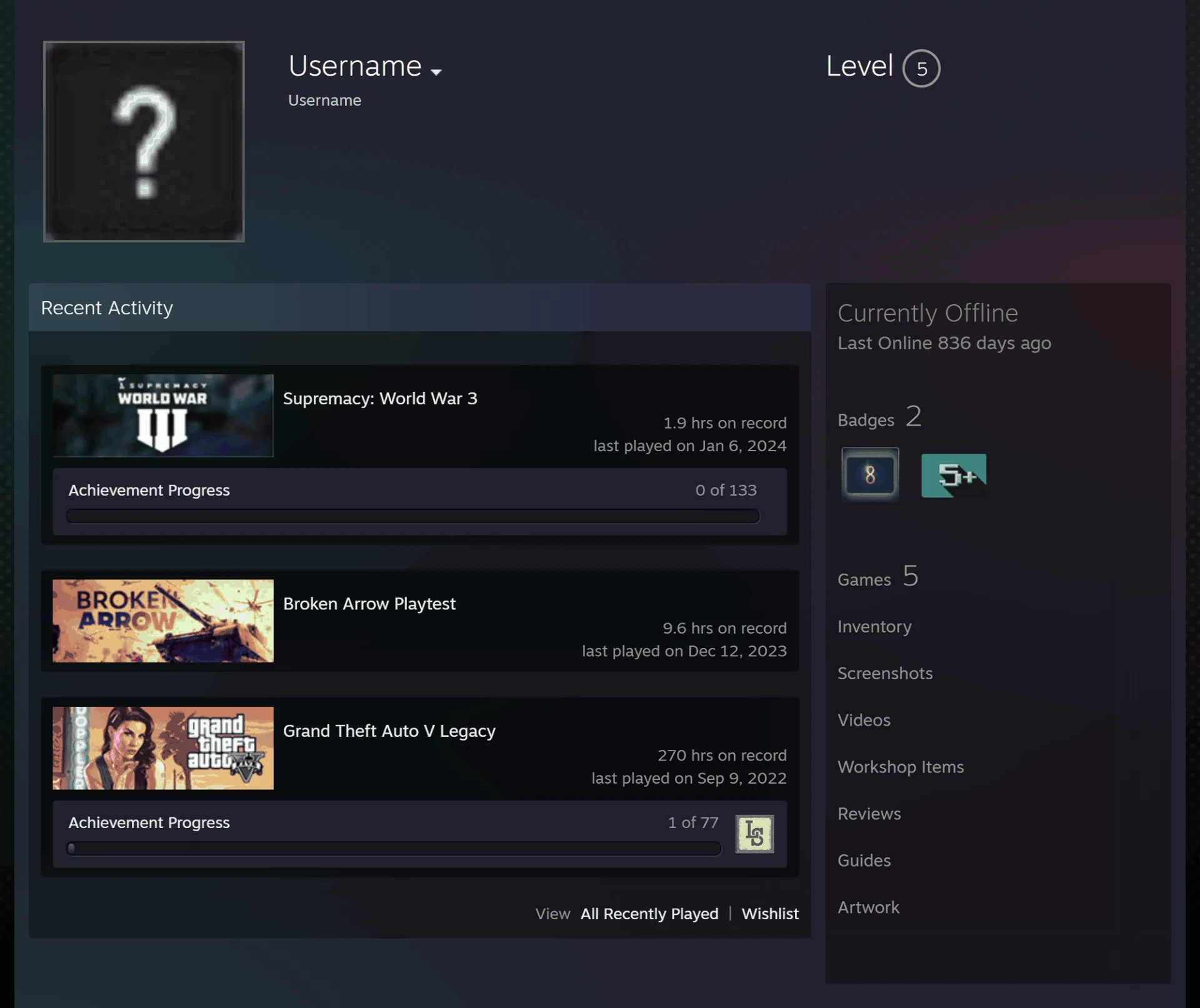Image resolution: width=1200 pixels, height=1008 pixels.
Task: Open Broken Arrow Playtest title link
Action: (x=369, y=604)
